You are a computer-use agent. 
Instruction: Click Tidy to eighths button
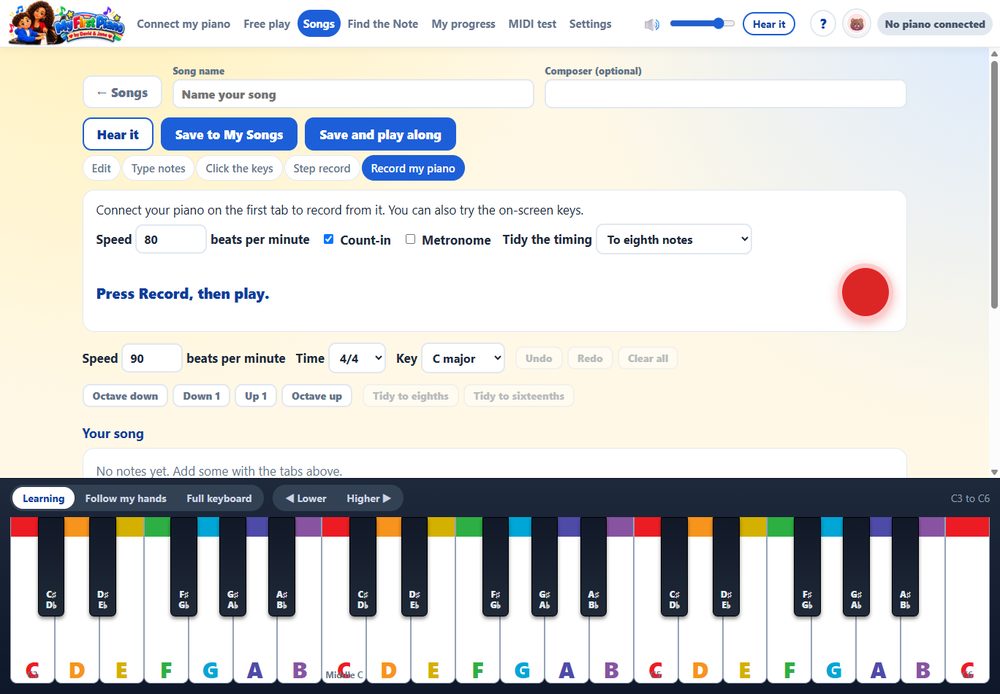click(x=411, y=396)
